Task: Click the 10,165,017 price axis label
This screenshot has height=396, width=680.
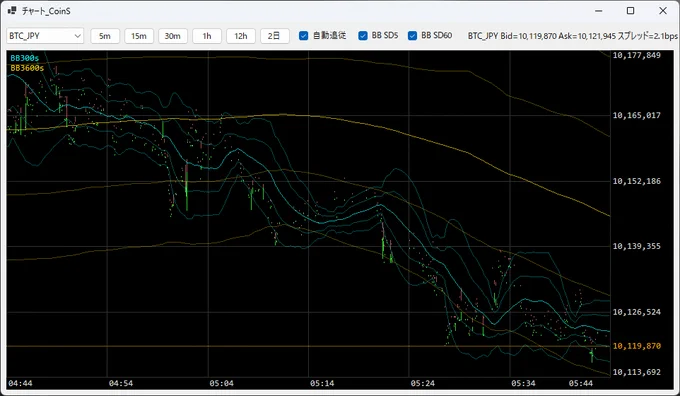Action: 636,115
